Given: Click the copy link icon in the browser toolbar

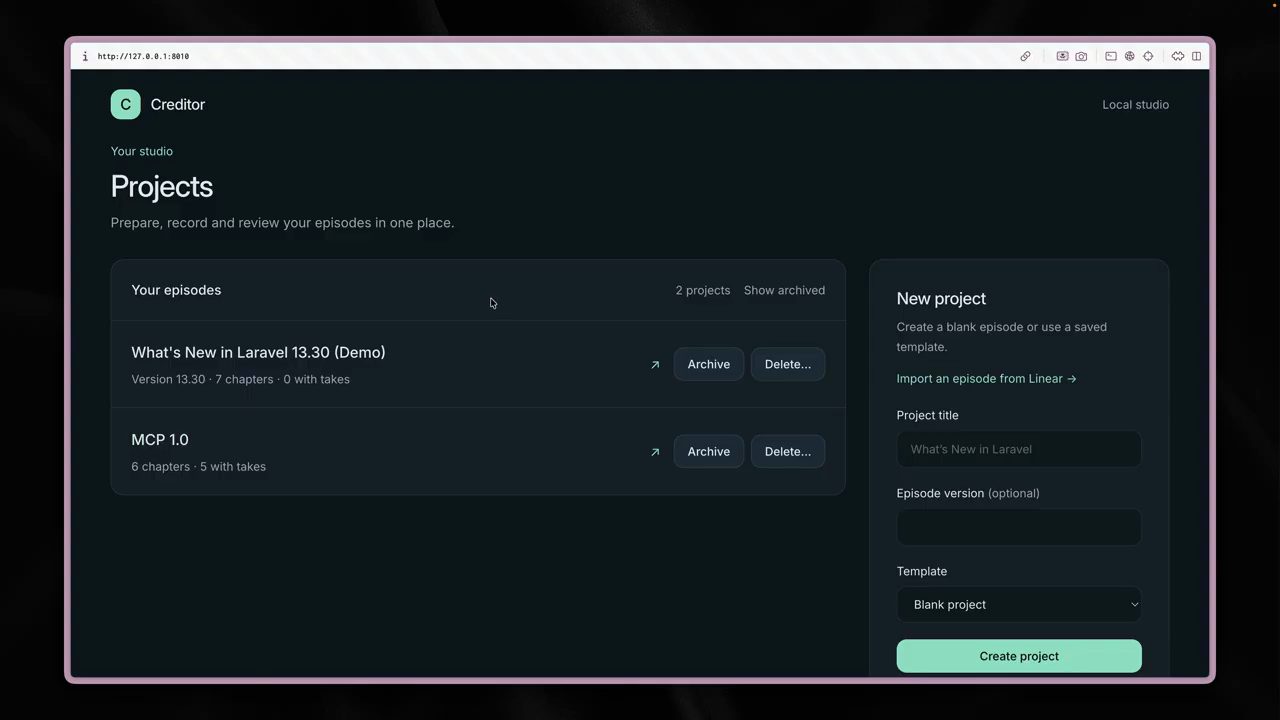Looking at the screenshot, I should pos(1025,56).
